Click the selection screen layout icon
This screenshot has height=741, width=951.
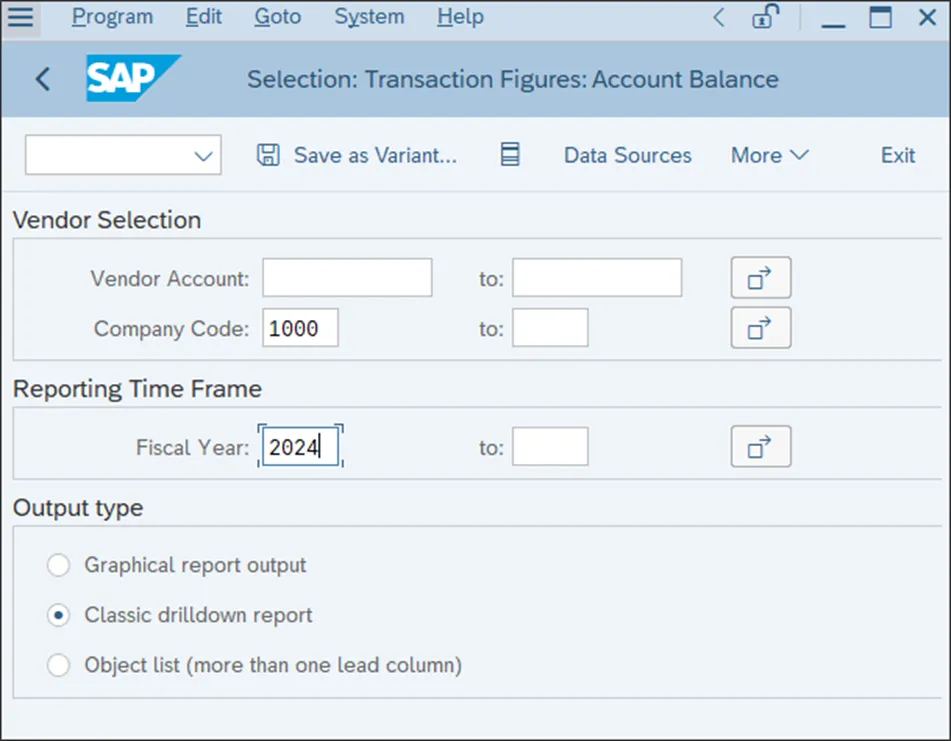[510, 155]
